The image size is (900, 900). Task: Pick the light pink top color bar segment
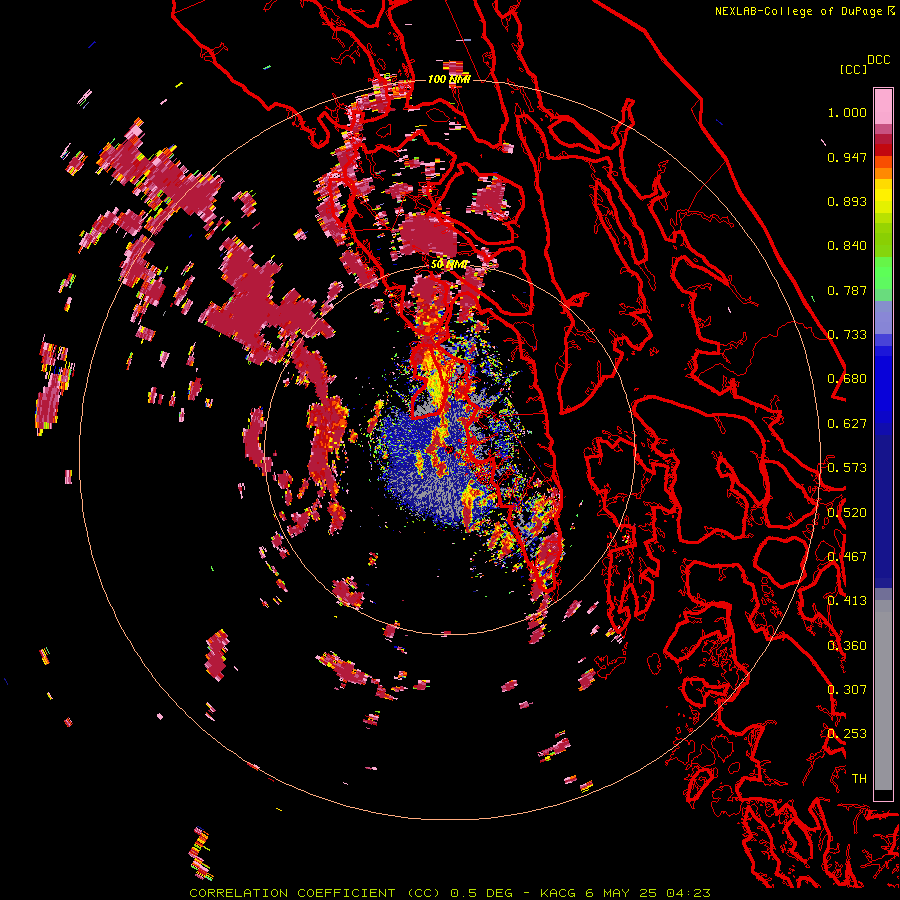click(883, 106)
